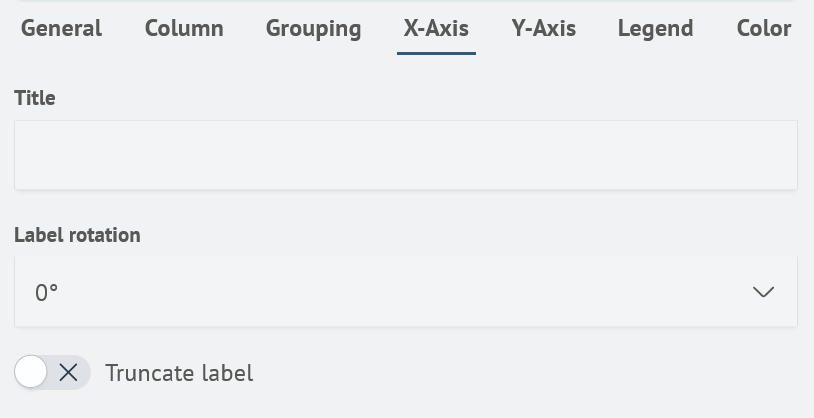Screen dimensions: 814x418
Task: Click the 'Title' field label
Action: tap(35, 98)
